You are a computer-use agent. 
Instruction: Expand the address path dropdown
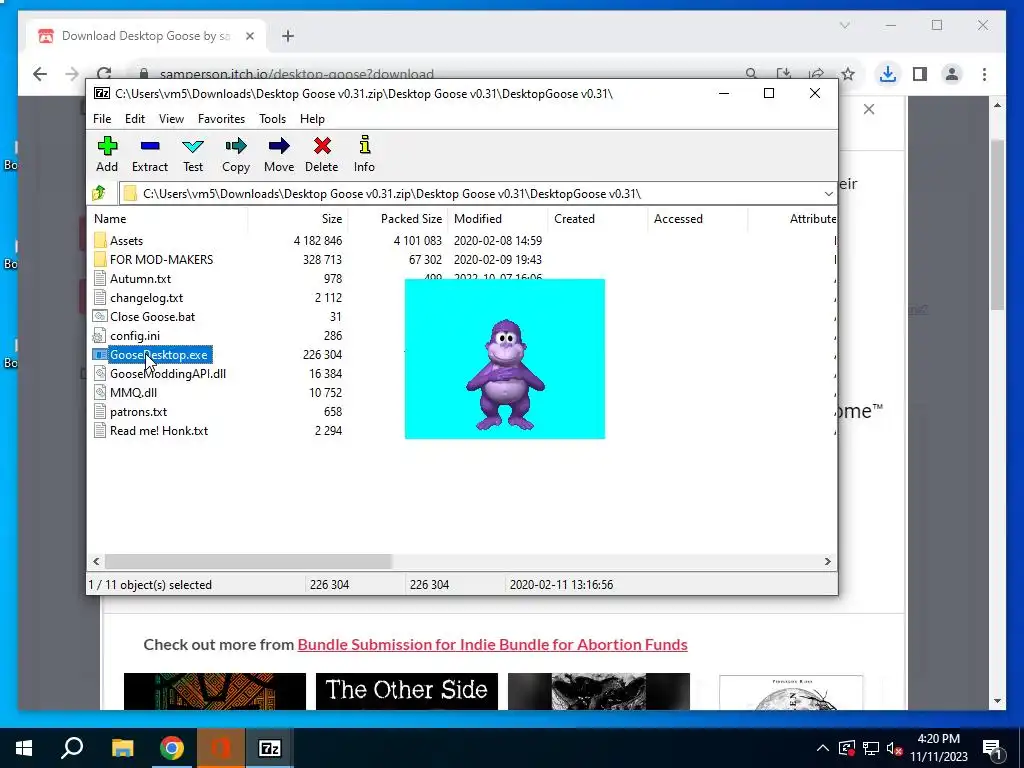click(x=828, y=194)
